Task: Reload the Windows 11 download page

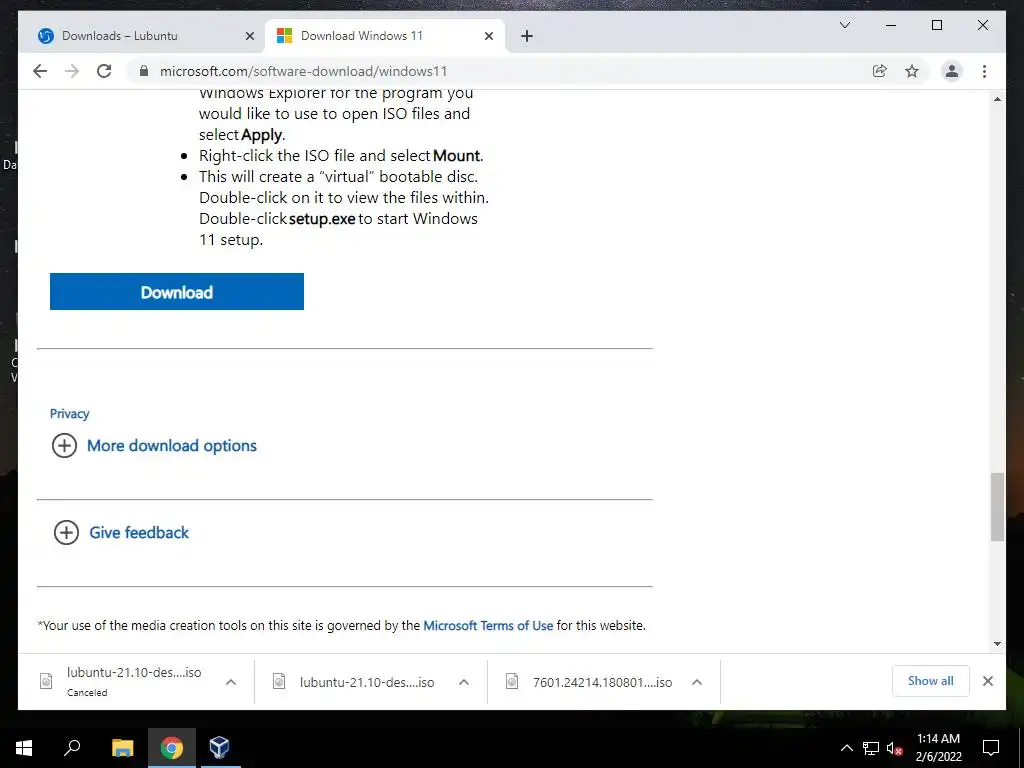Action: pos(104,71)
